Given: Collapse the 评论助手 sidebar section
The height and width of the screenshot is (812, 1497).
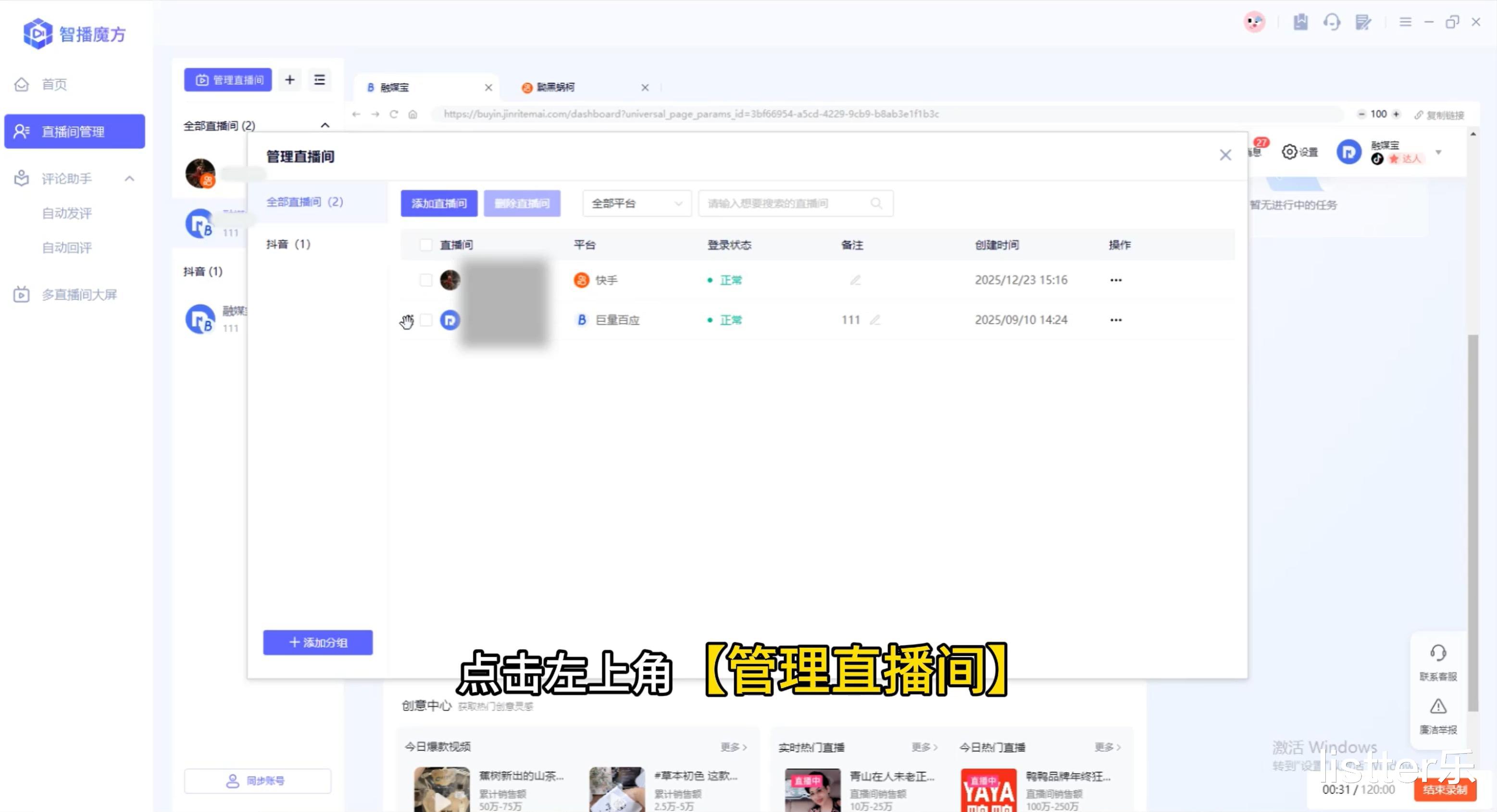Looking at the screenshot, I should pos(130,178).
